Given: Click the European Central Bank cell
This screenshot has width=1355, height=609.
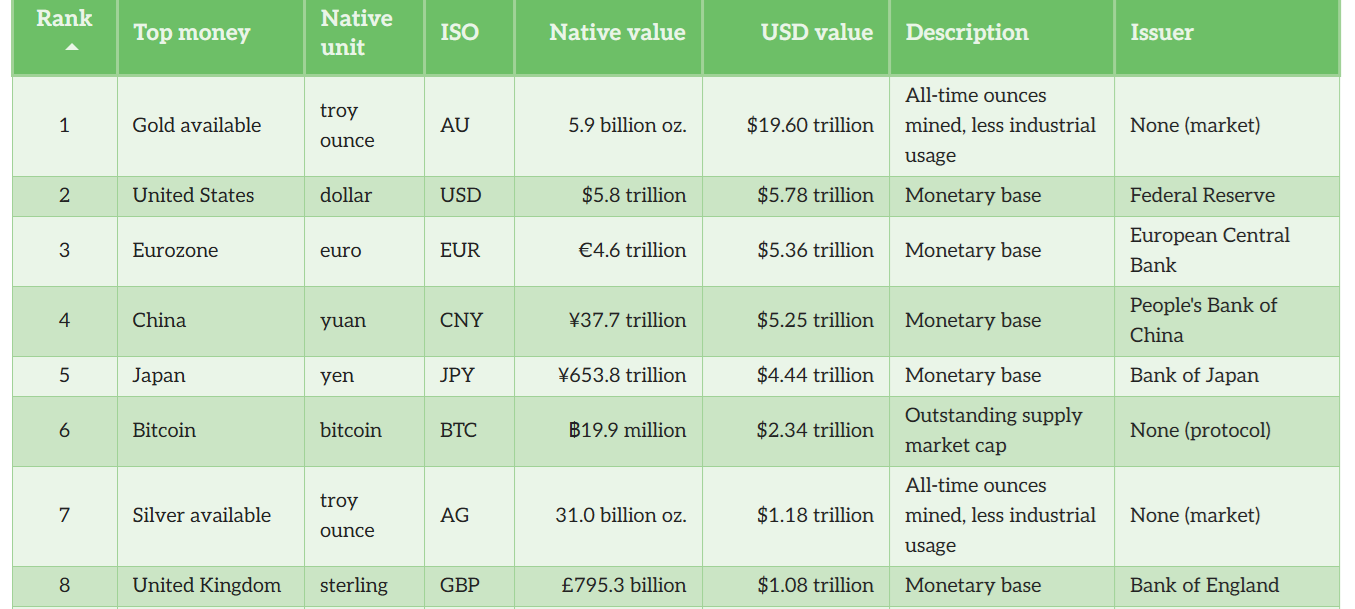Looking at the screenshot, I should (1209, 250).
